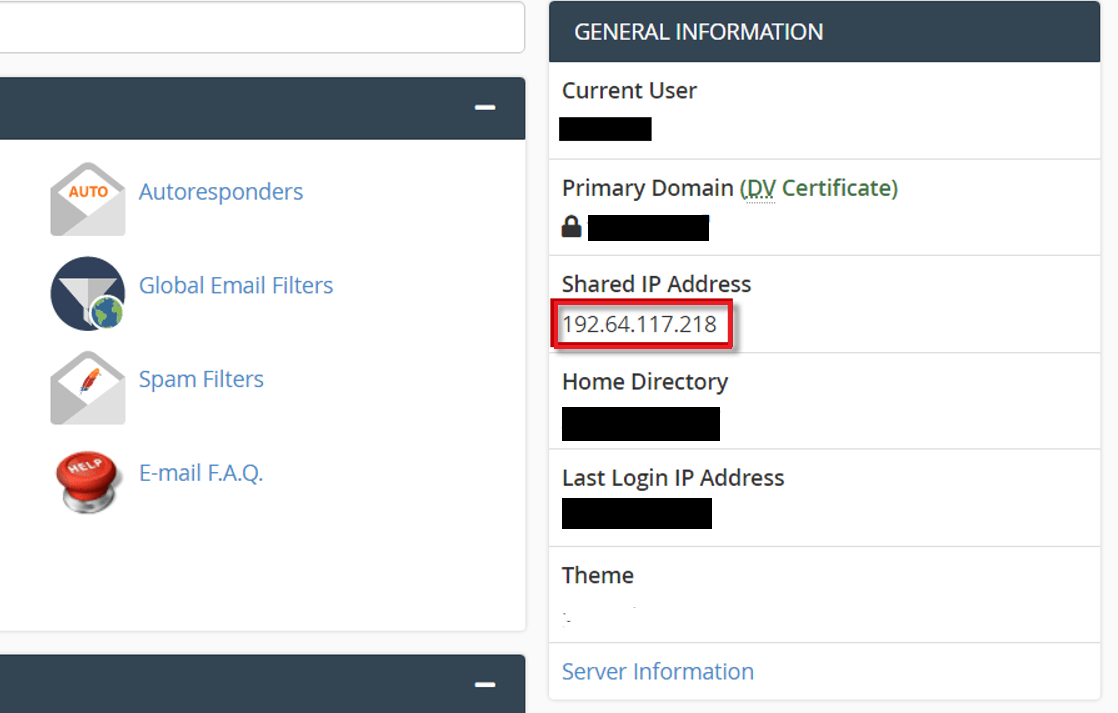Open the E-mail F.A.Q. link

(201, 473)
